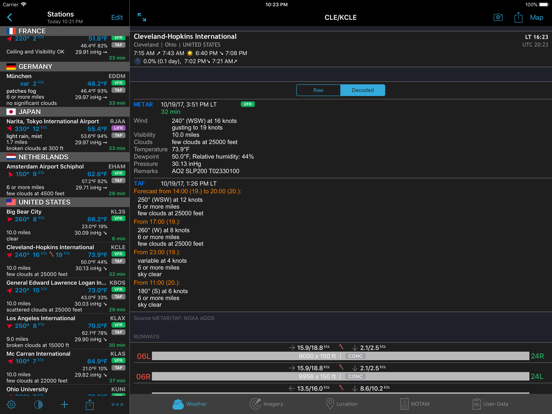This screenshot has width=552, height=414.
Task: Tap the JAPAN country header
Action: point(65,112)
